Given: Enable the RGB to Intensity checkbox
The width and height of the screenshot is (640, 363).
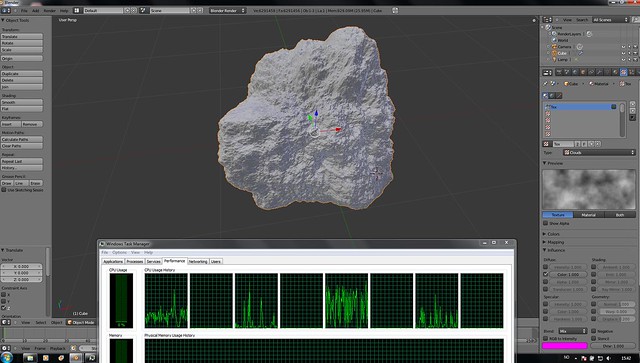Looking at the screenshot, I should click(x=545, y=338).
